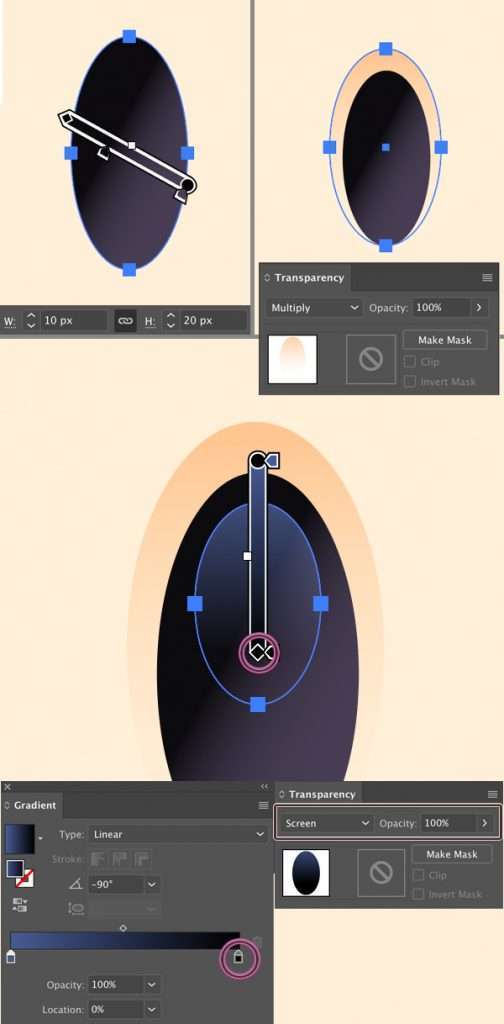Toggle Clip checkbox in Multiply Transparency panel

pos(409,362)
